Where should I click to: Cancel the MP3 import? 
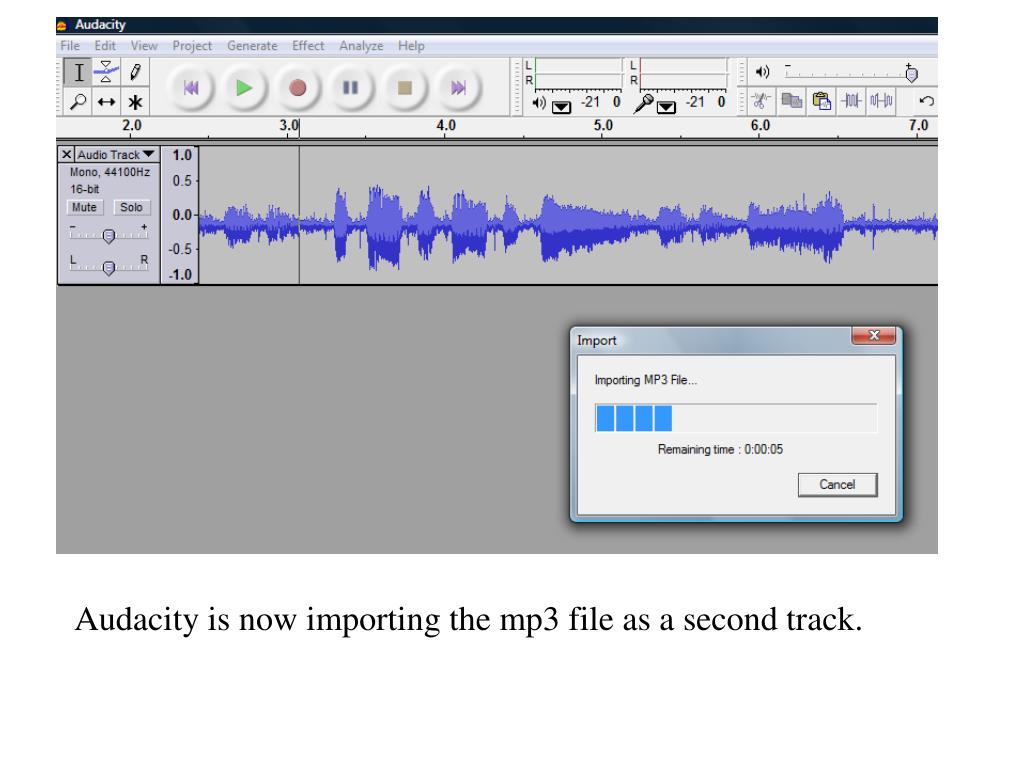point(837,485)
